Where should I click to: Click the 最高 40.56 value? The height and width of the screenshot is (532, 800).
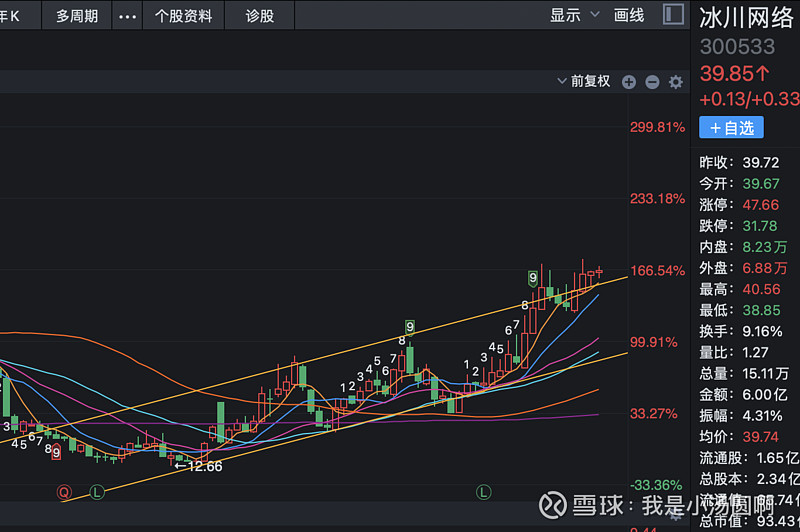(761, 289)
